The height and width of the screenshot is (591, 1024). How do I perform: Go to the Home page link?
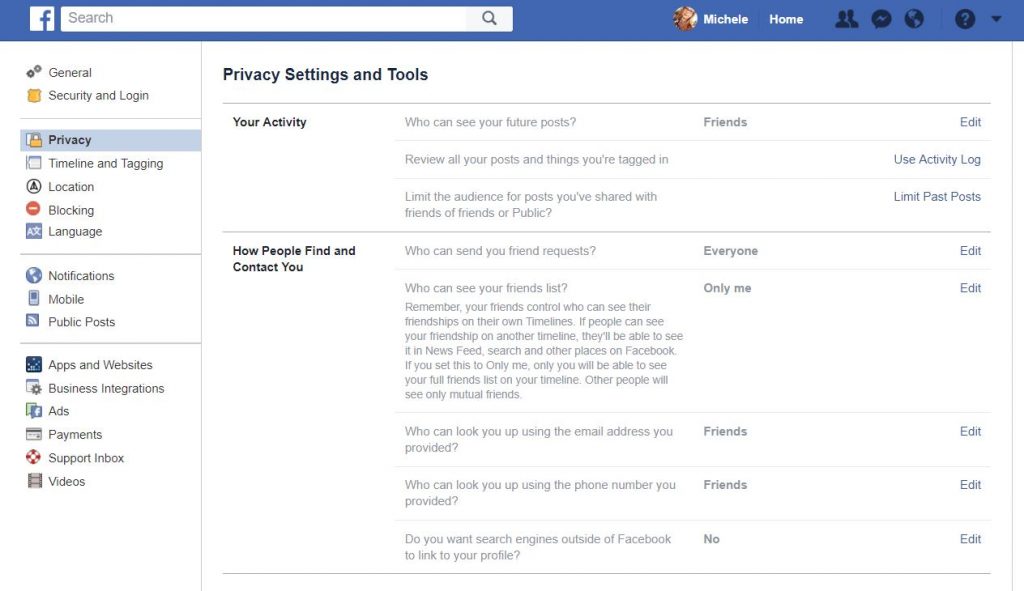click(x=786, y=20)
